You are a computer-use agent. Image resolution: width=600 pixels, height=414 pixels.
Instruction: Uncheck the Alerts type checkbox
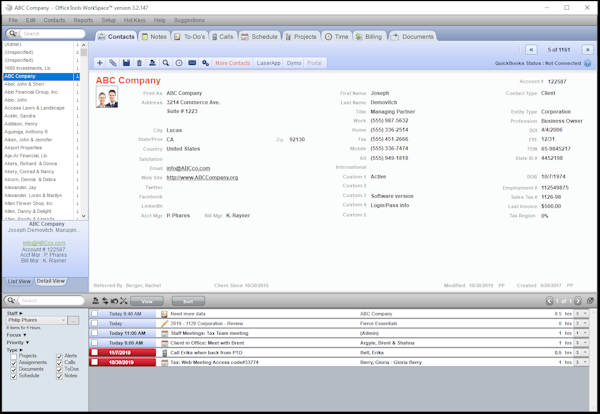(59, 356)
